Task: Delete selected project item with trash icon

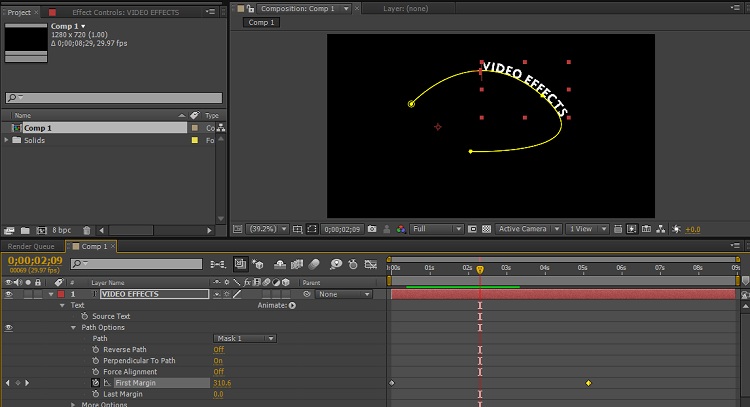Action: (87, 231)
